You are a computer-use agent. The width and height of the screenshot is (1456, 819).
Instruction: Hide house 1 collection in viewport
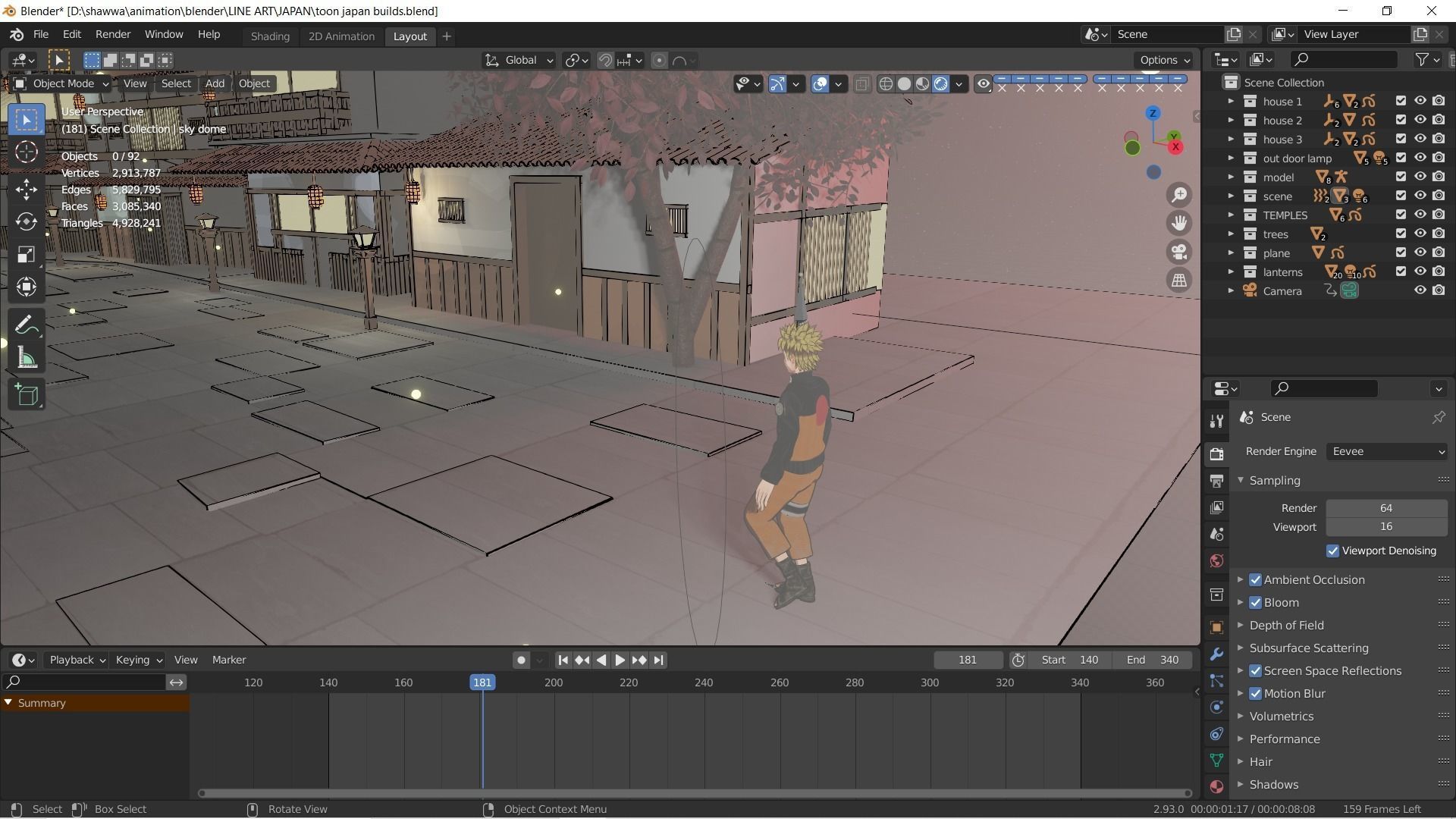tap(1420, 101)
